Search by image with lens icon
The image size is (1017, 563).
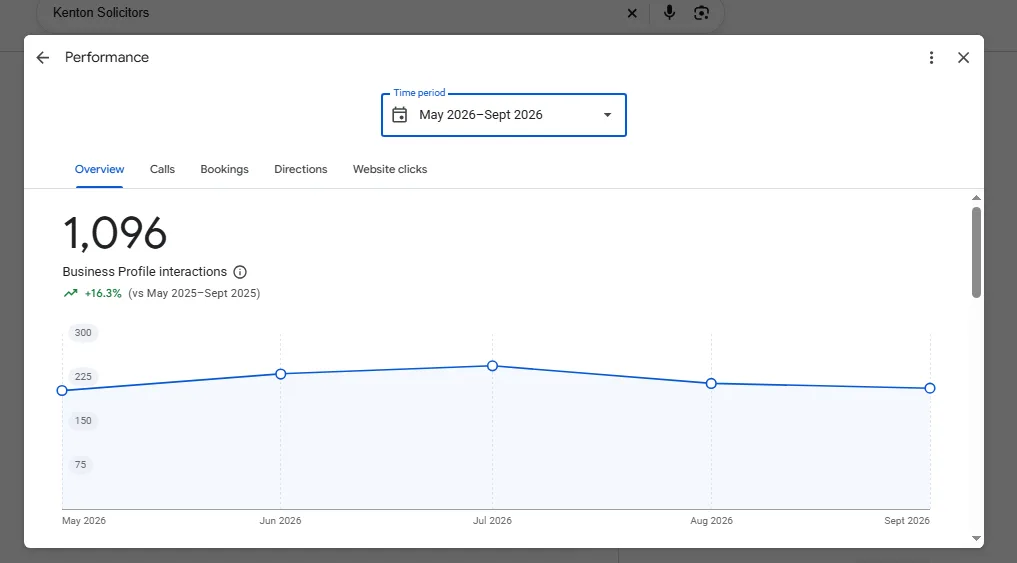(x=701, y=12)
